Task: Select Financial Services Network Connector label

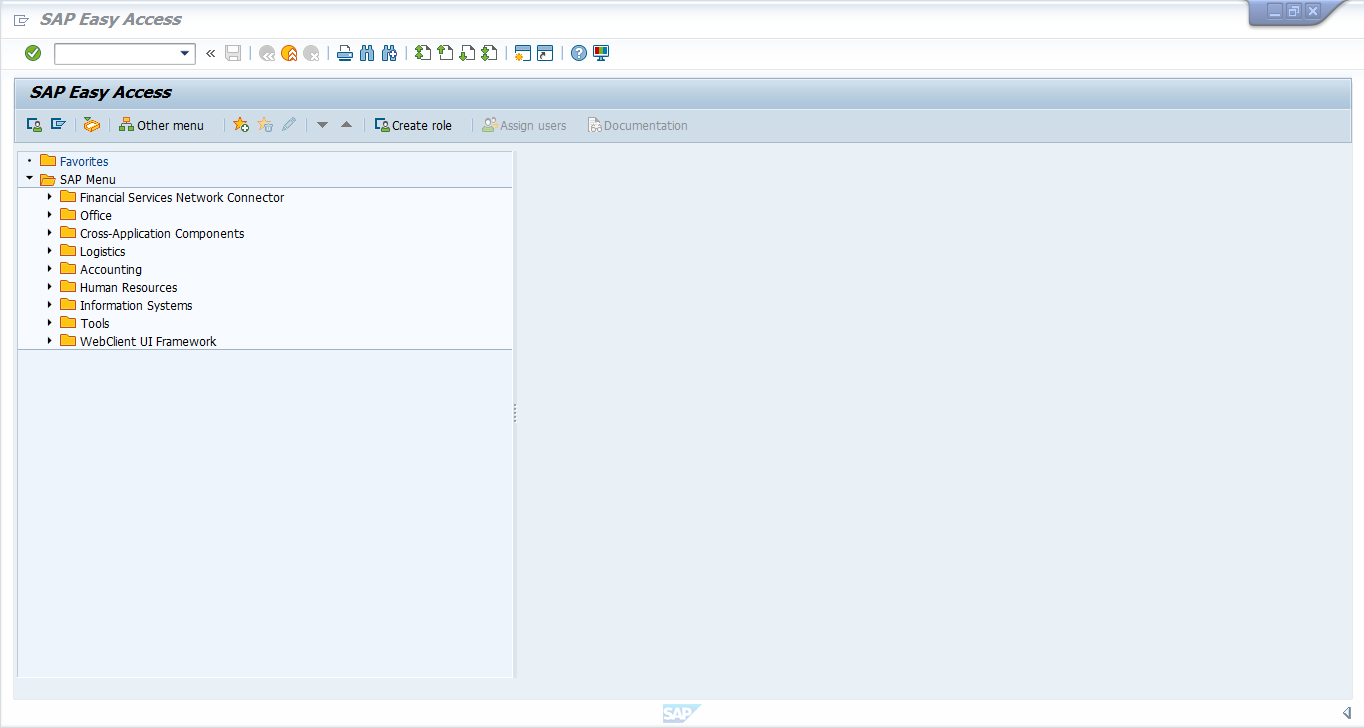Action: (182, 197)
